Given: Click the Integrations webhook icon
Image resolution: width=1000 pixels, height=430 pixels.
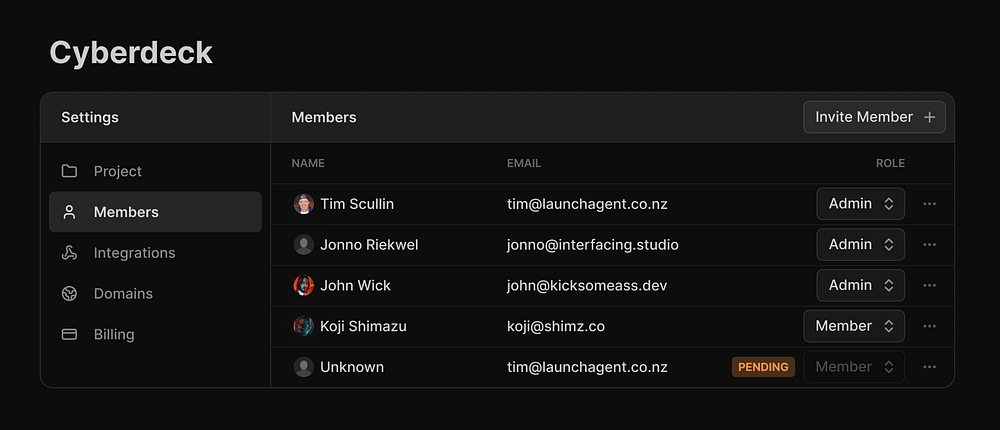Looking at the screenshot, I should click(69, 253).
